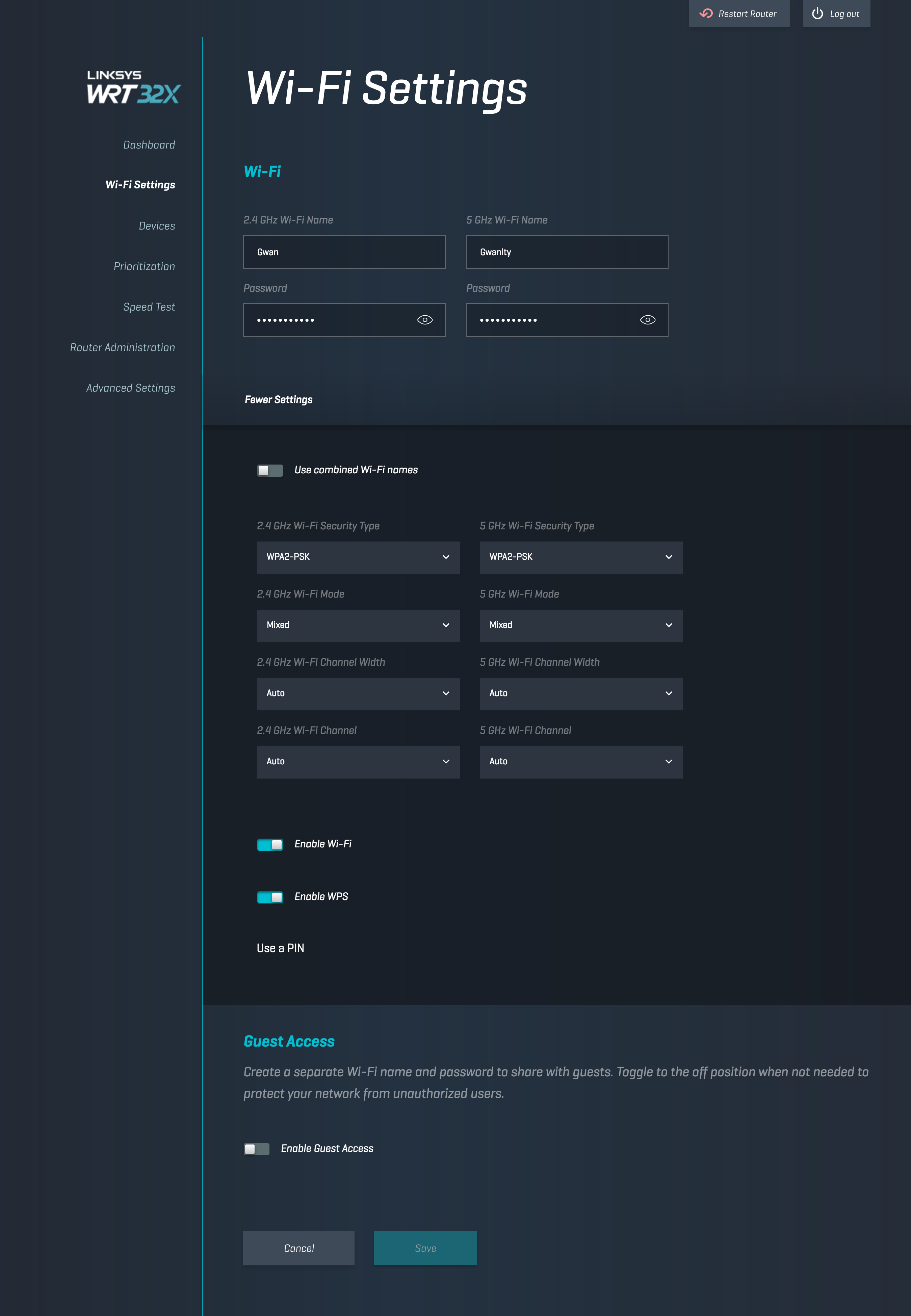The image size is (911, 1316).
Task: Disable the Enable Wi-Fi toggle
Action: click(x=270, y=845)
